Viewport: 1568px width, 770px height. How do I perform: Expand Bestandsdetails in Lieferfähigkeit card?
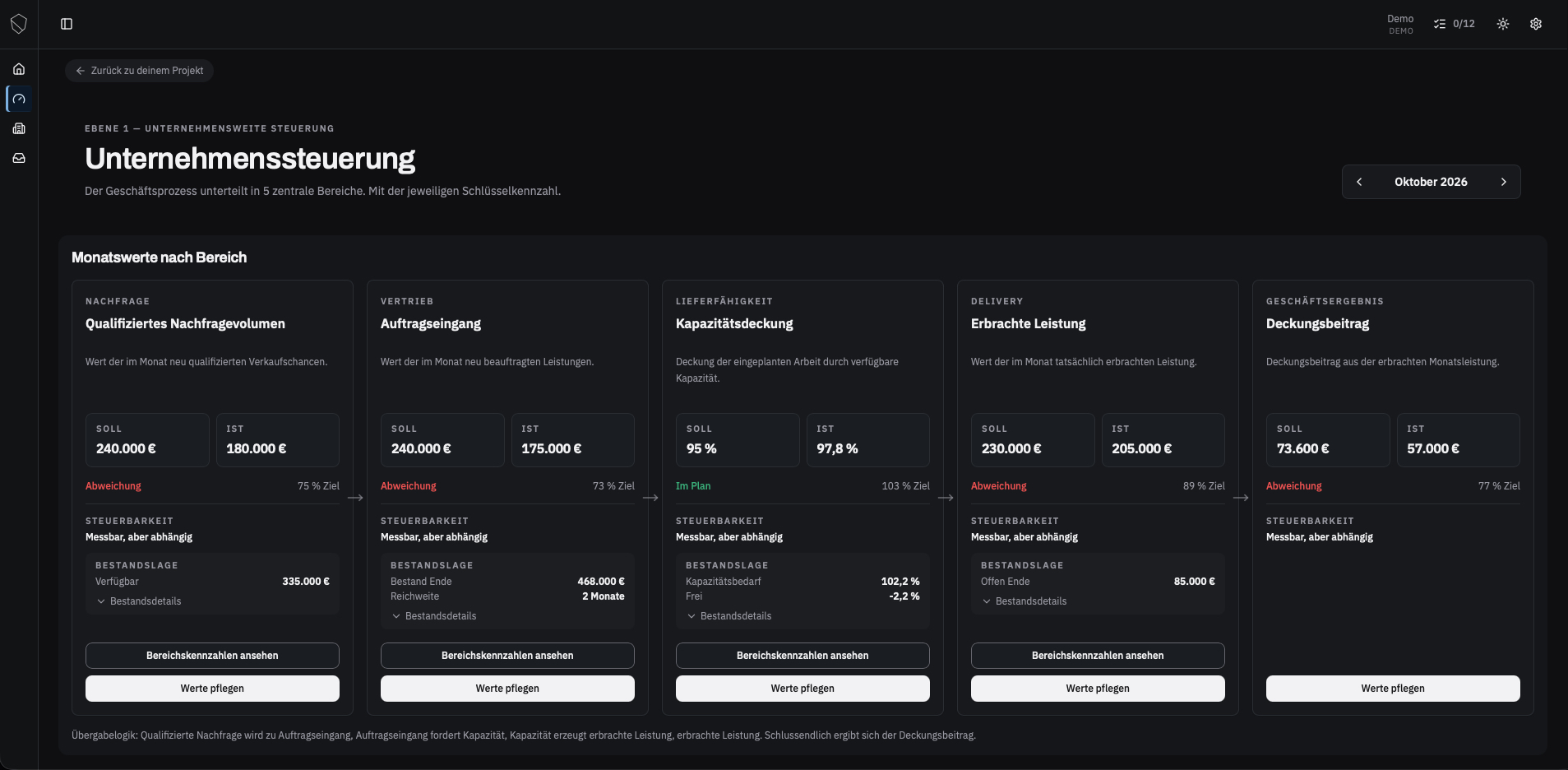point(729,616)
